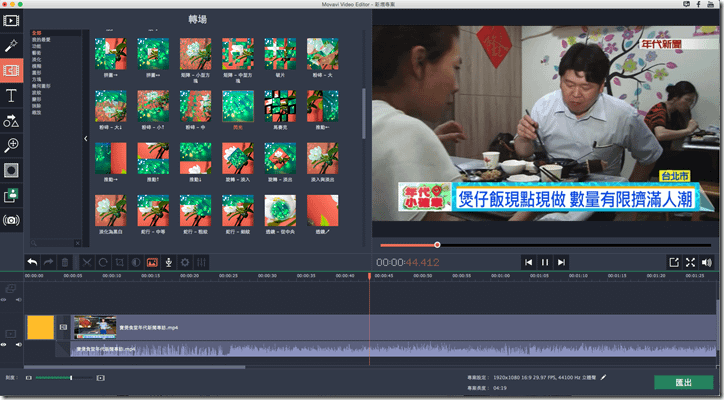Screen dimensions: 724x400
Task: Click the microphone record audio button
Action: [x=169, y=262]
